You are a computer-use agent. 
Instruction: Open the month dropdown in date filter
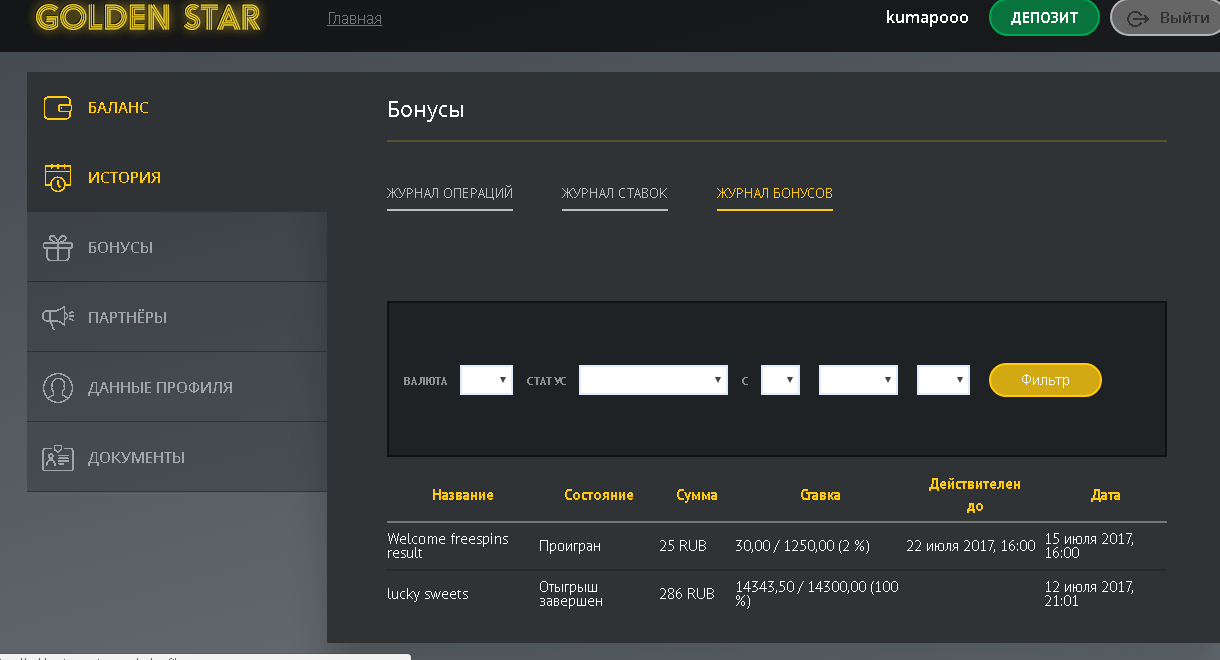[x=858, y=380]
